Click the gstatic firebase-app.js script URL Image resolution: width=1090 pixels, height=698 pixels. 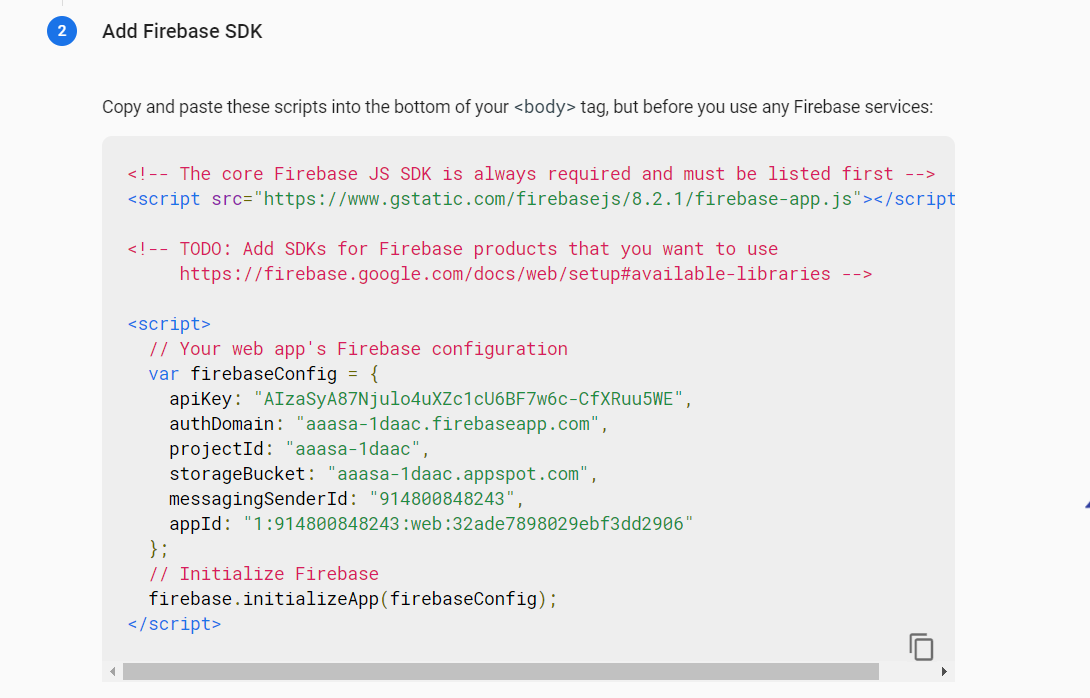pos(558,199)
